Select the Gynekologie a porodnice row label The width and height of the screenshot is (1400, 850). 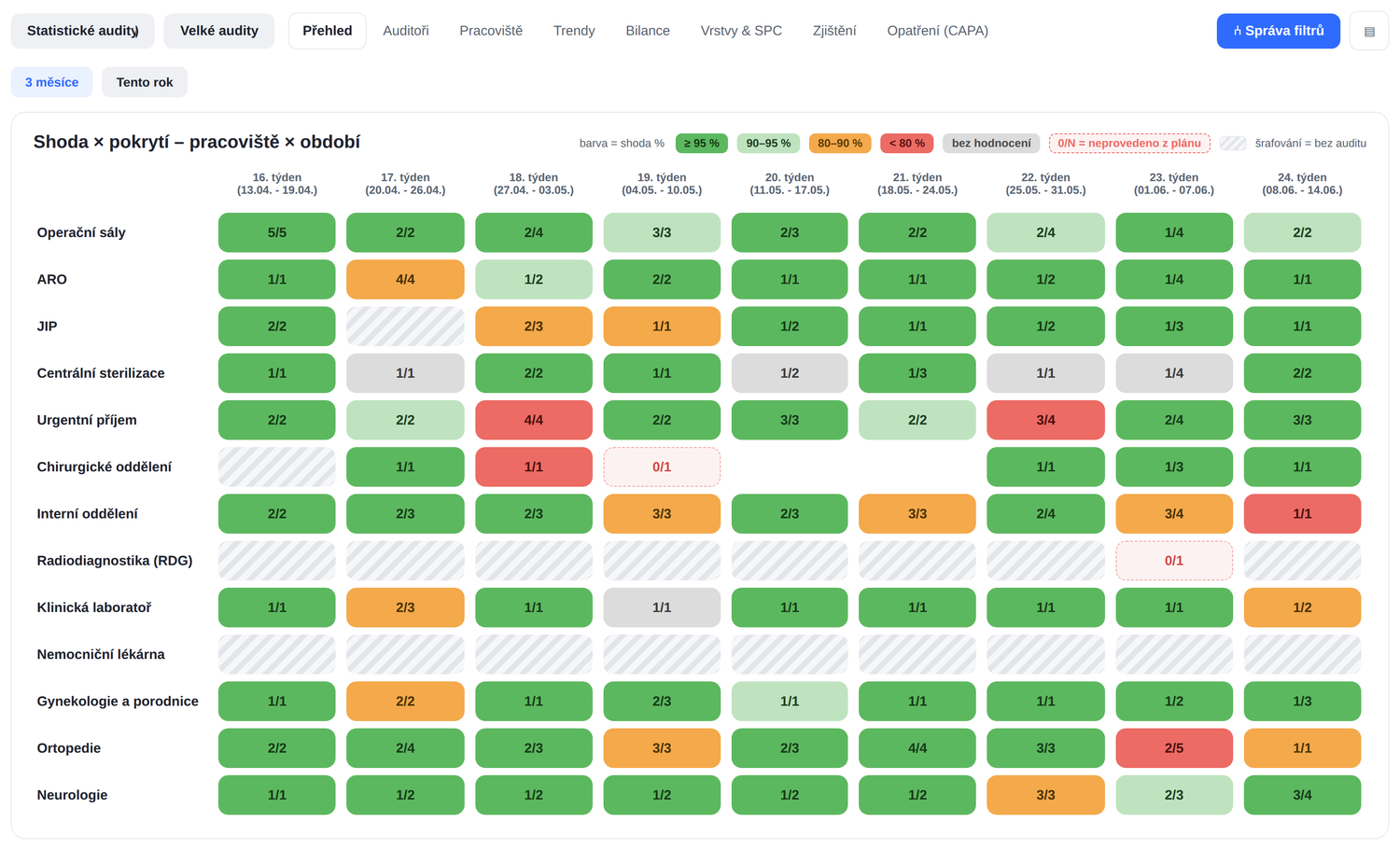(x=118, y=702)
